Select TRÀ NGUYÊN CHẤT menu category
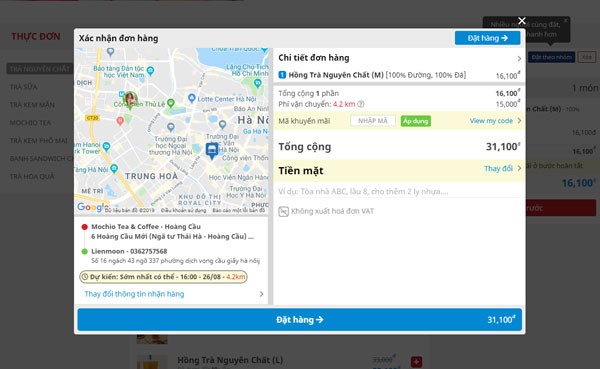Image resolution: width=600 pixels, height=369 pixels. [40, 69]
